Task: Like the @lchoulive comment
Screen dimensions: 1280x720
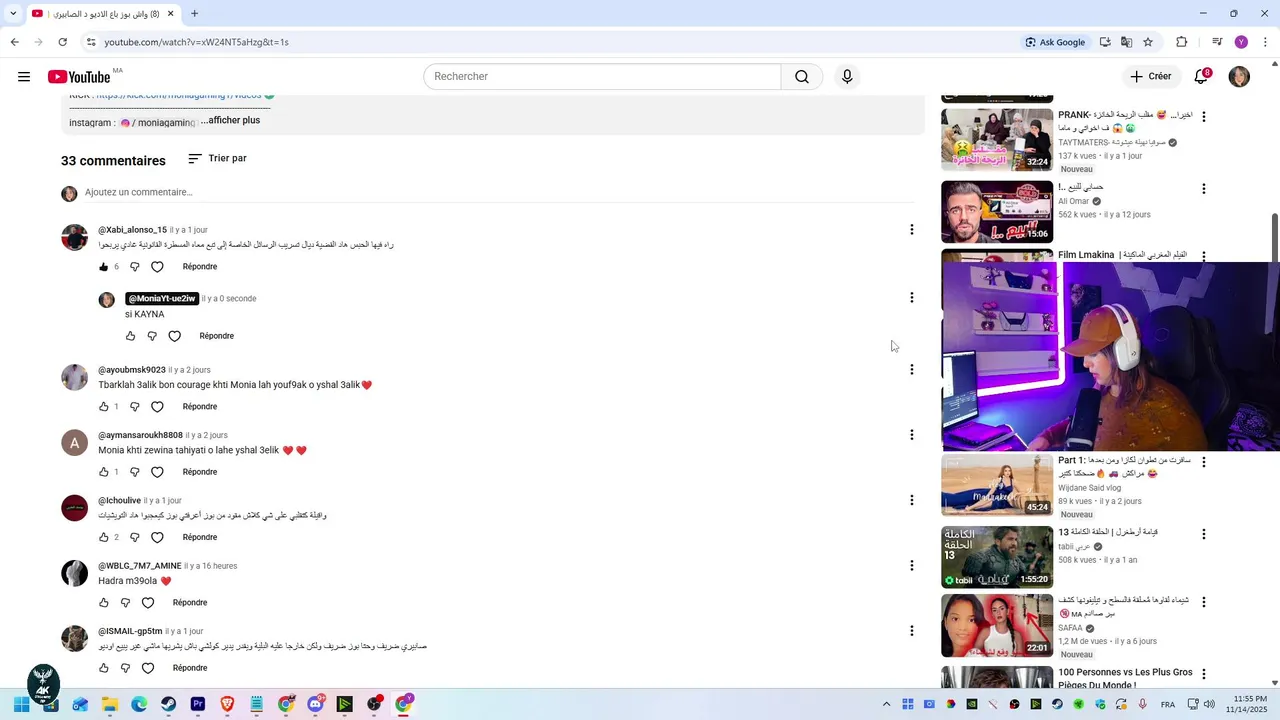Action: point(103,537)
